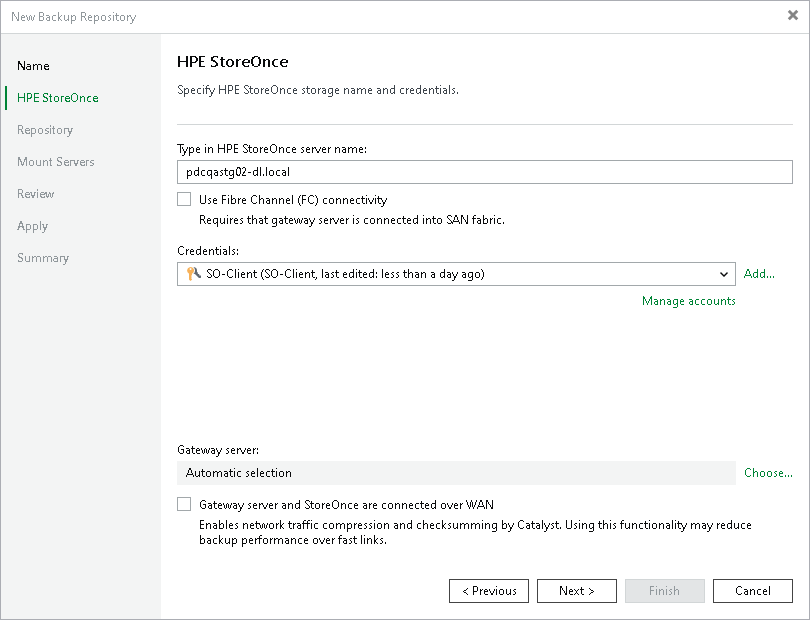This screenshot has height=620, width=810.
Task: Click 'Enables network traffic compression' description text
Action: click(x=475, y=533)
